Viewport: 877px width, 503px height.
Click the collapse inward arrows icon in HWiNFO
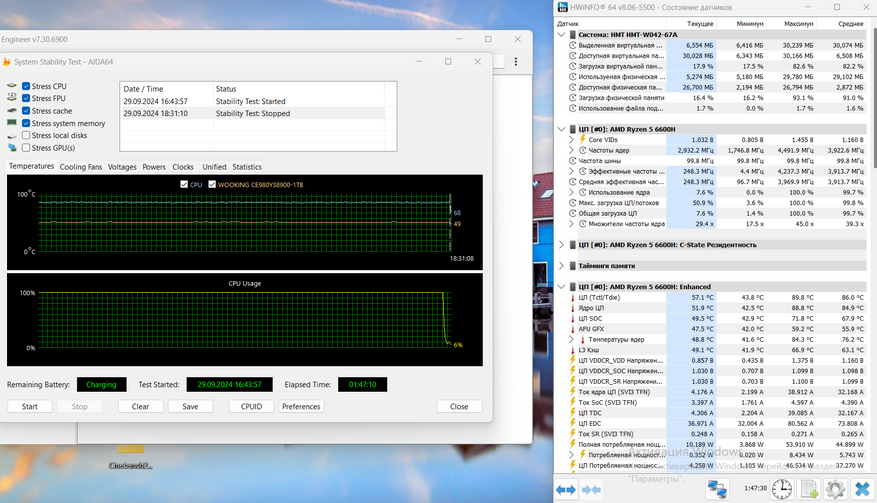pyautogui.click(x=591, y=490)
